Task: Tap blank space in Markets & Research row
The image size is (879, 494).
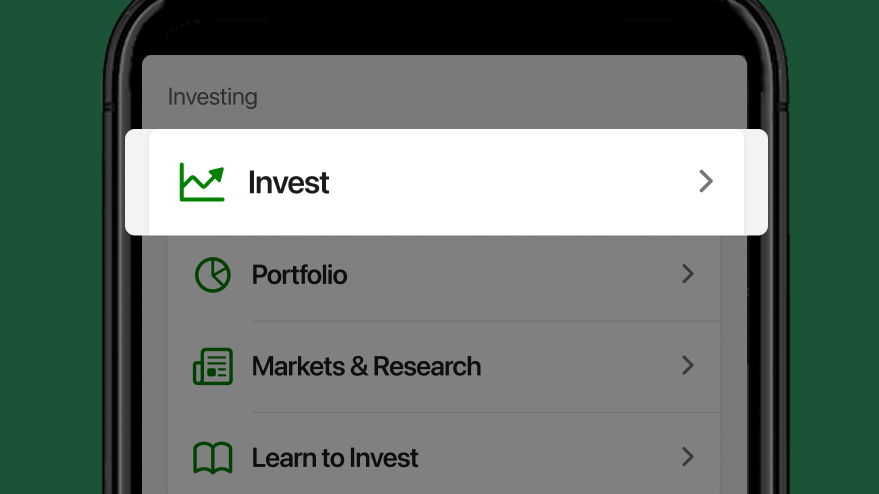Action: [577, 366]
